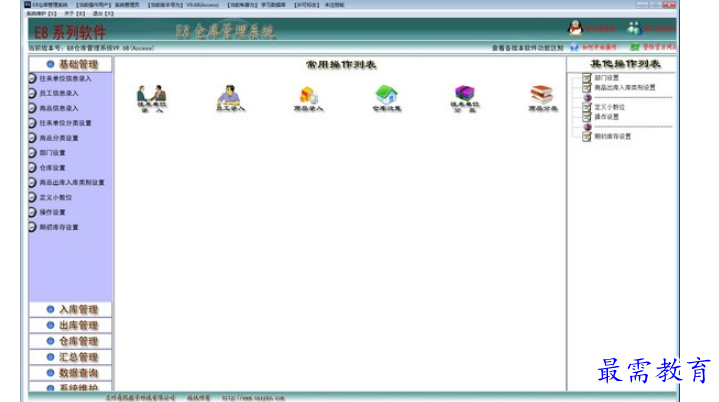
Task: Click red link text beside QQ penguin
Action: [x=600, y=28]
